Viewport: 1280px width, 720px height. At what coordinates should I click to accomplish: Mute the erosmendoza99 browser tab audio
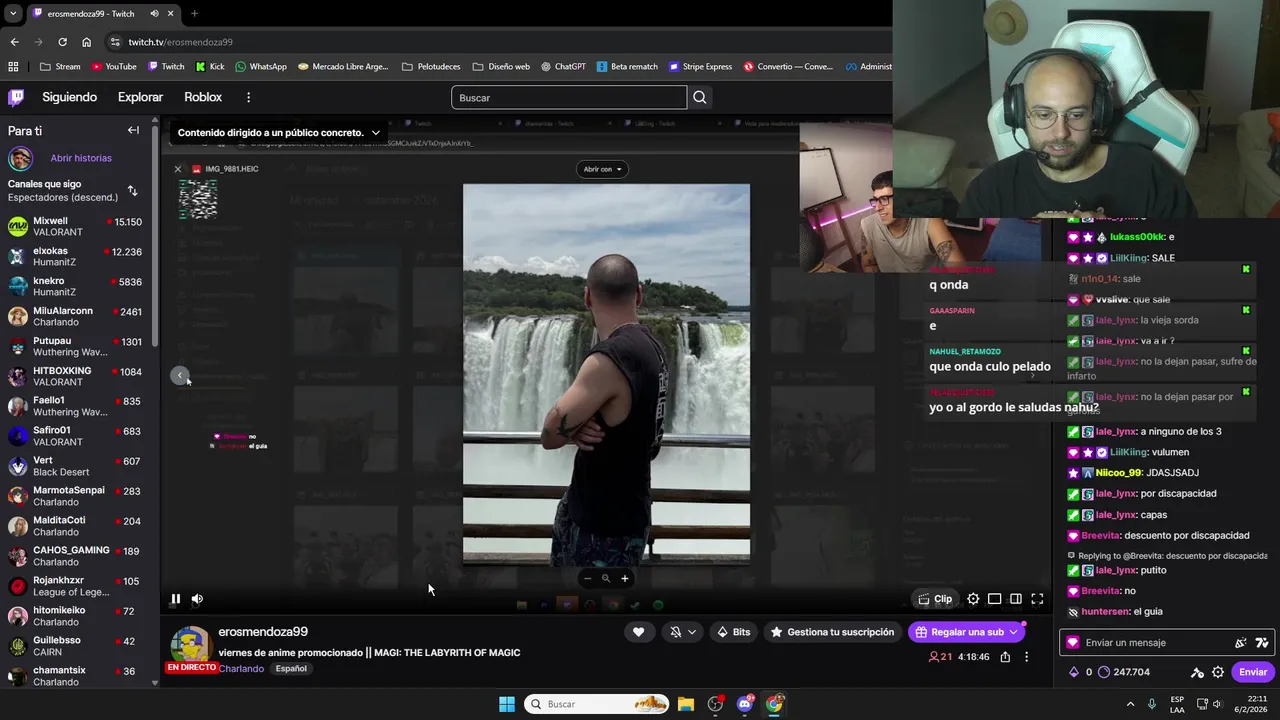(x=154, y=14)
